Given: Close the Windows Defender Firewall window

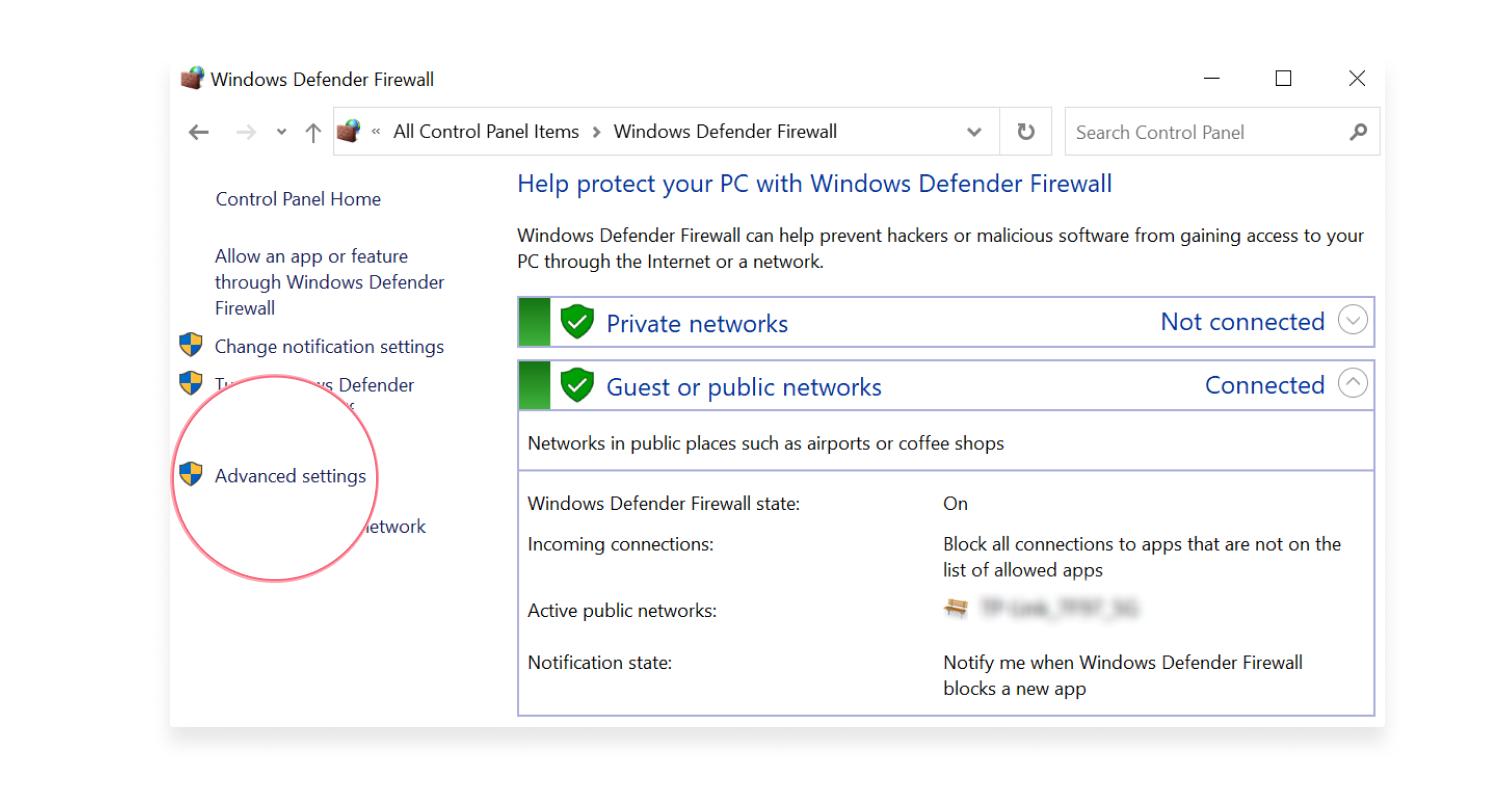Looking at the screenshot, I should 1357,78.
